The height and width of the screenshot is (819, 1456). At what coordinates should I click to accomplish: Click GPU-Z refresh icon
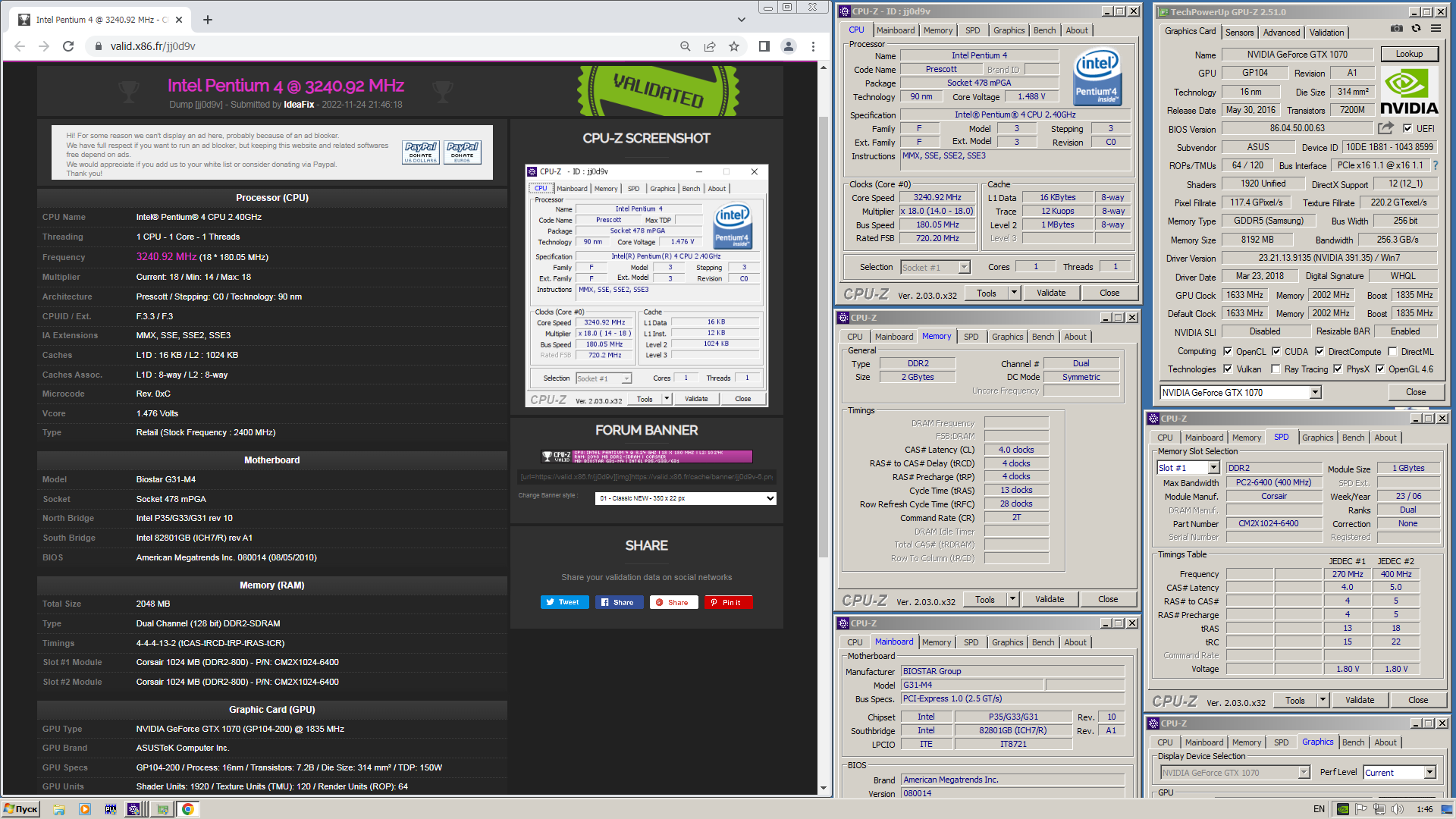(x=1416, y=29)
